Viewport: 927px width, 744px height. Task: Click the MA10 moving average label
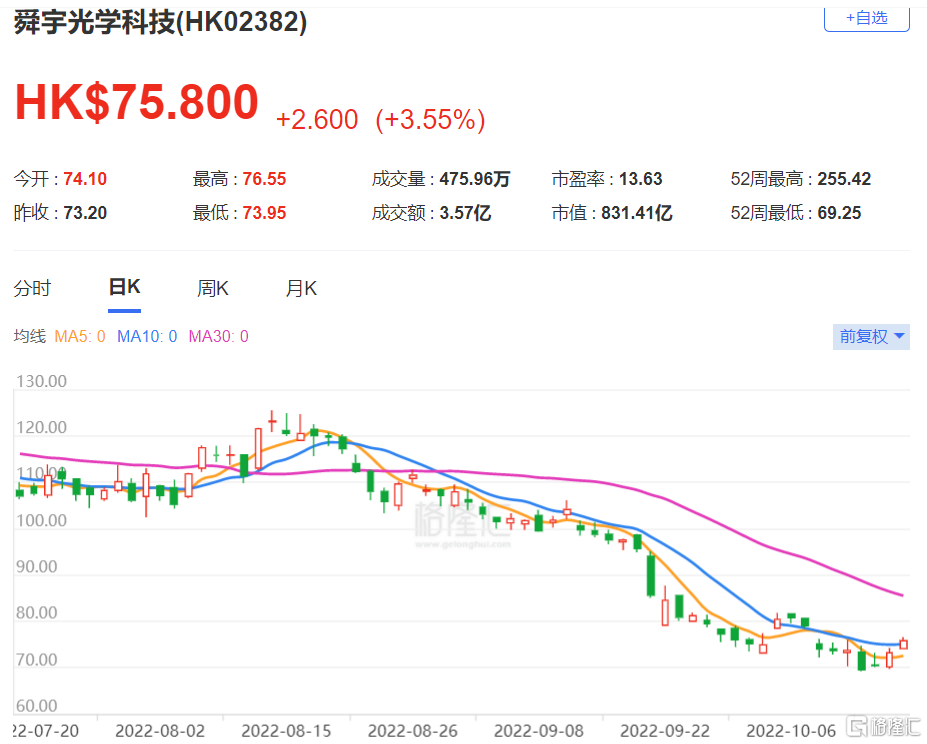point(147,337)
